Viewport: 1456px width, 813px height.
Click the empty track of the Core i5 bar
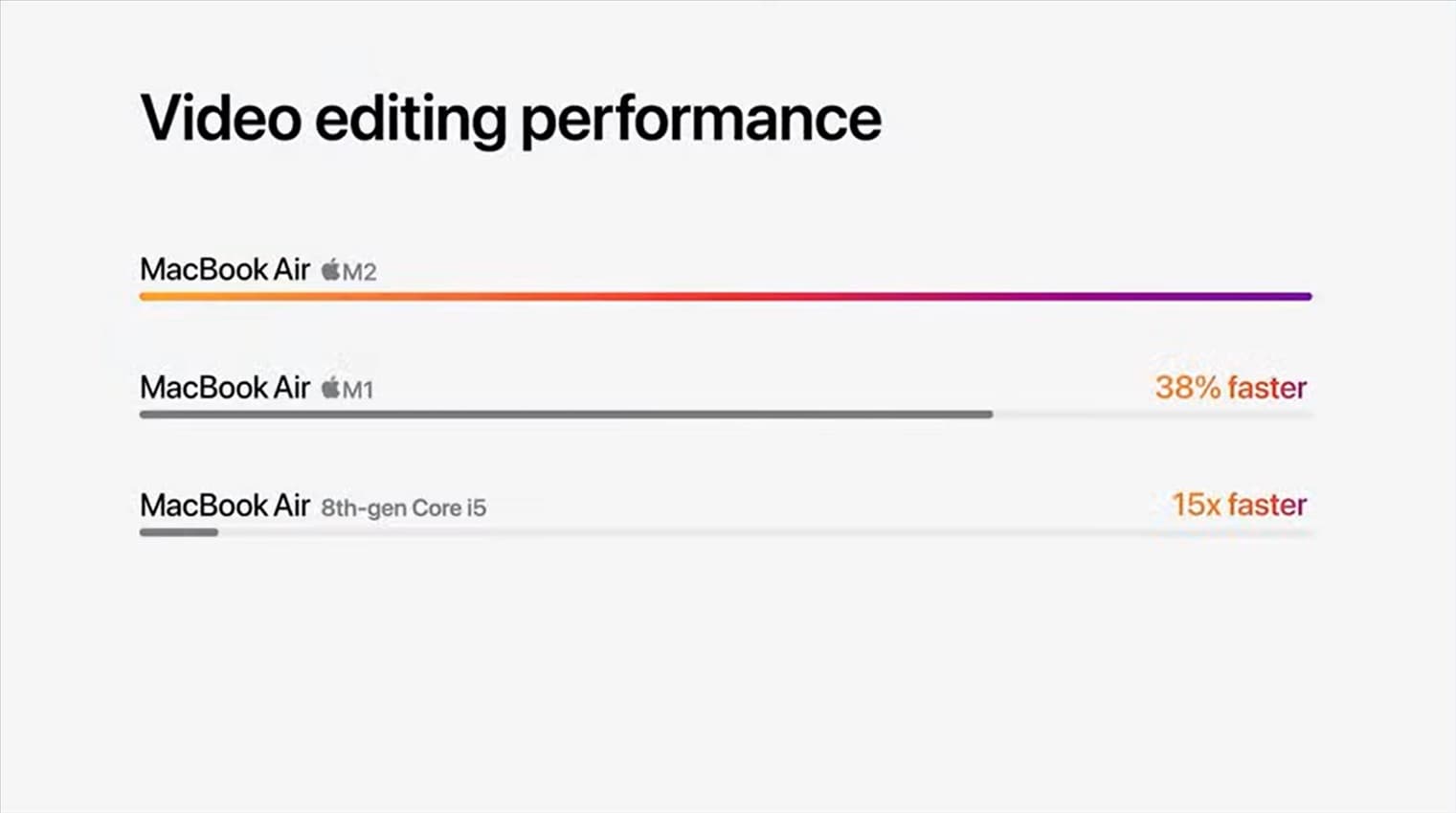[766, 532]
